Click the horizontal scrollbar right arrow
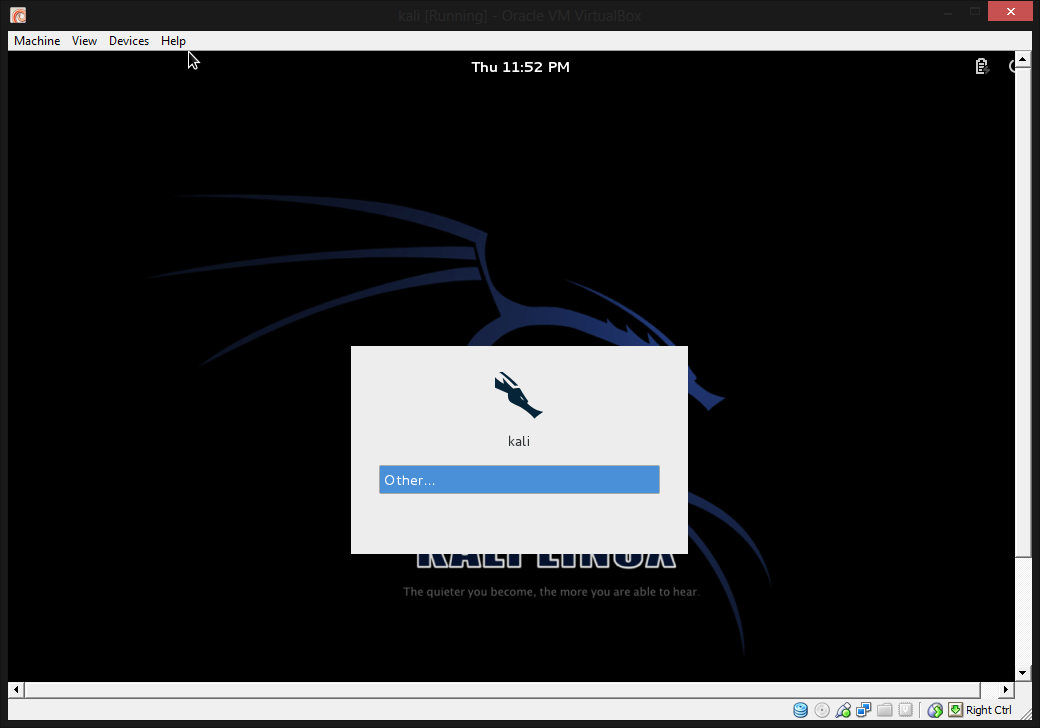The height and width of the screenshot is (728, 1040). [x=1006, y=690]
